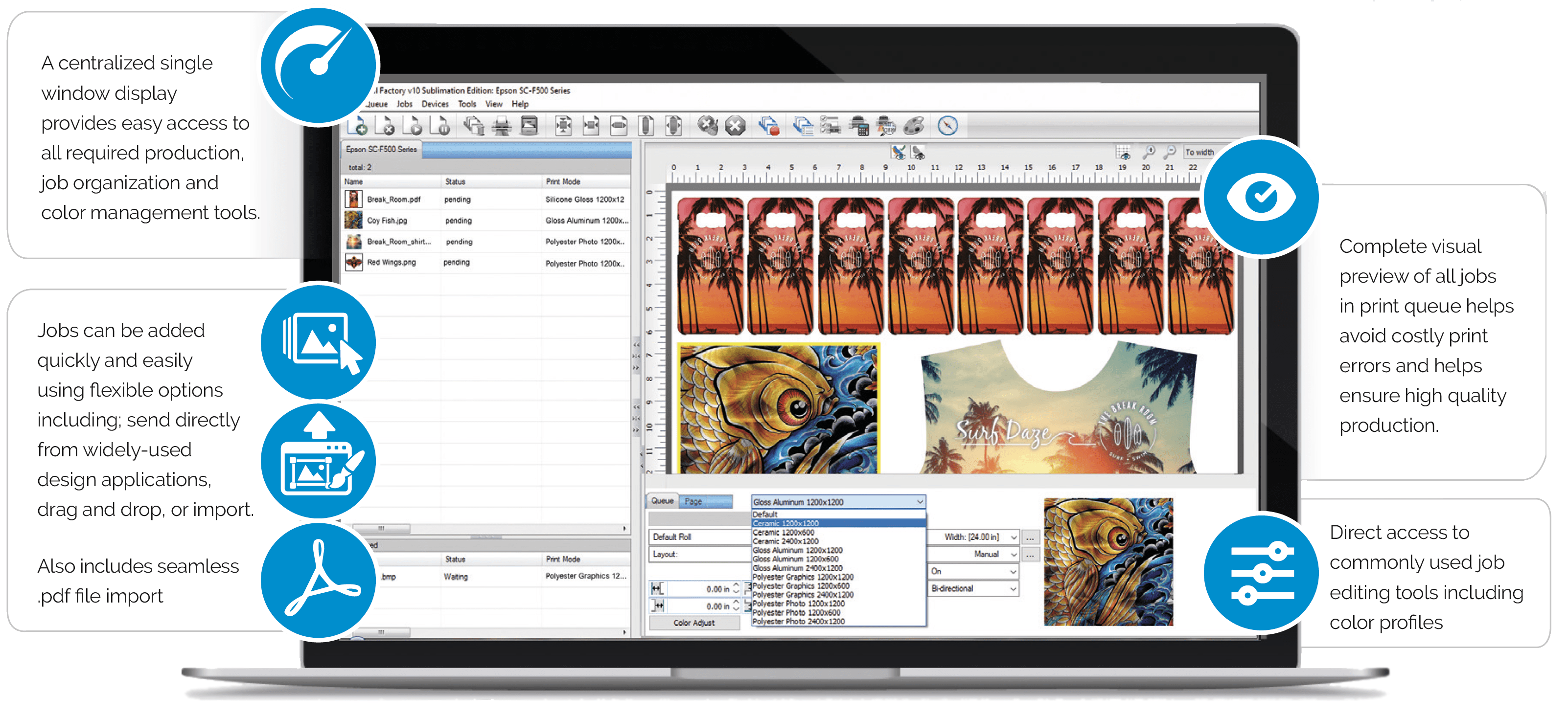This screenshot has width=1568, height=716.
Task: Click the printer icon in toolbar
Action: point(502,126)
